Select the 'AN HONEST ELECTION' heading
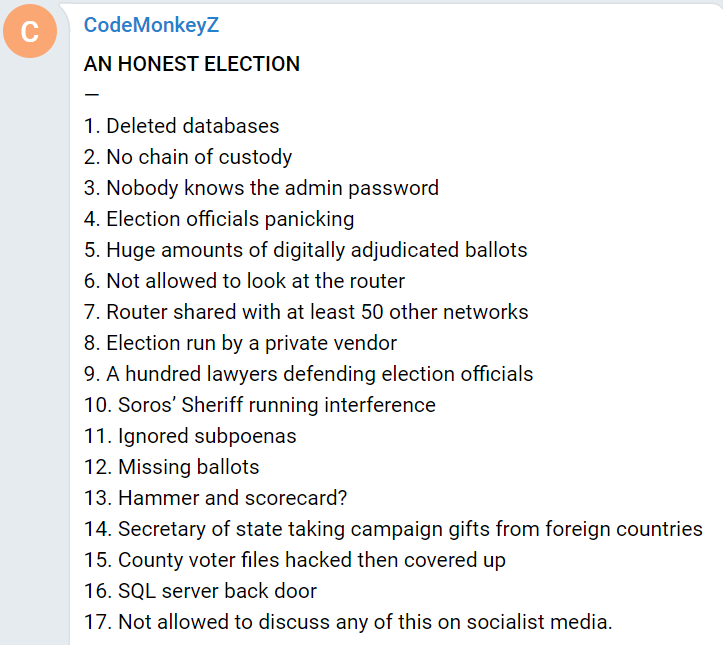Image resolution: width=723 pixels, height=645 pixels. 192,64
